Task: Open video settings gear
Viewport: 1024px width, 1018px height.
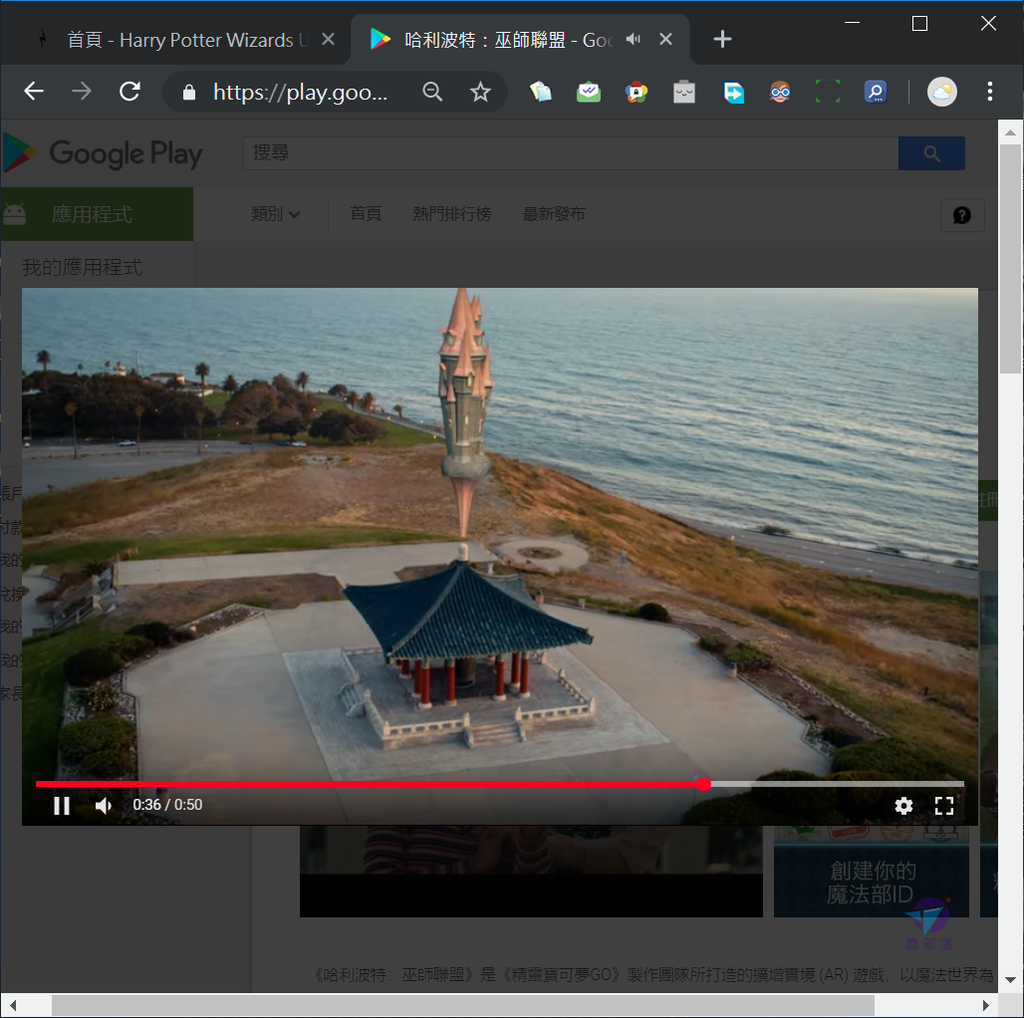Action: [x=903, y=806]
